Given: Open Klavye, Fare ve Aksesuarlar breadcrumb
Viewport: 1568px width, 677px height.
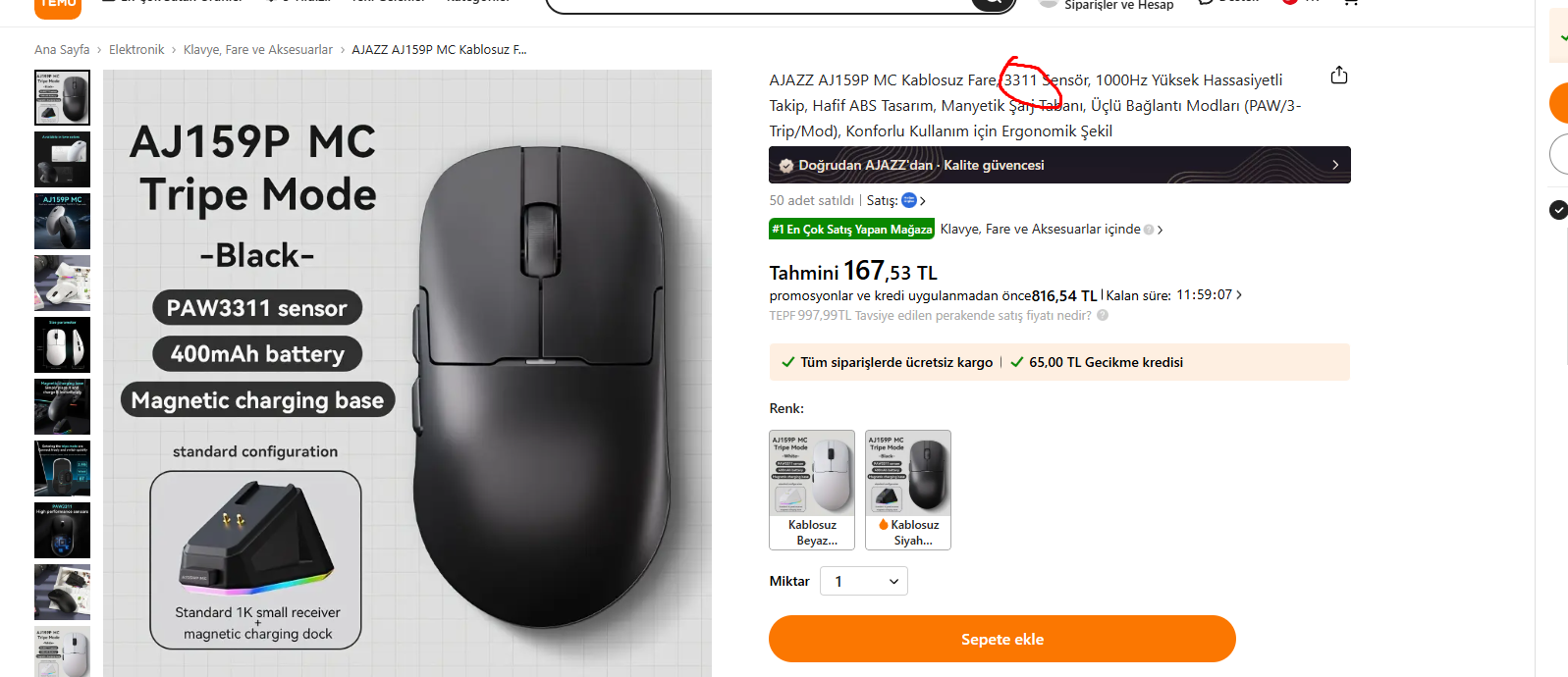Looking at the screenshot, I should [x=257, y=50].
